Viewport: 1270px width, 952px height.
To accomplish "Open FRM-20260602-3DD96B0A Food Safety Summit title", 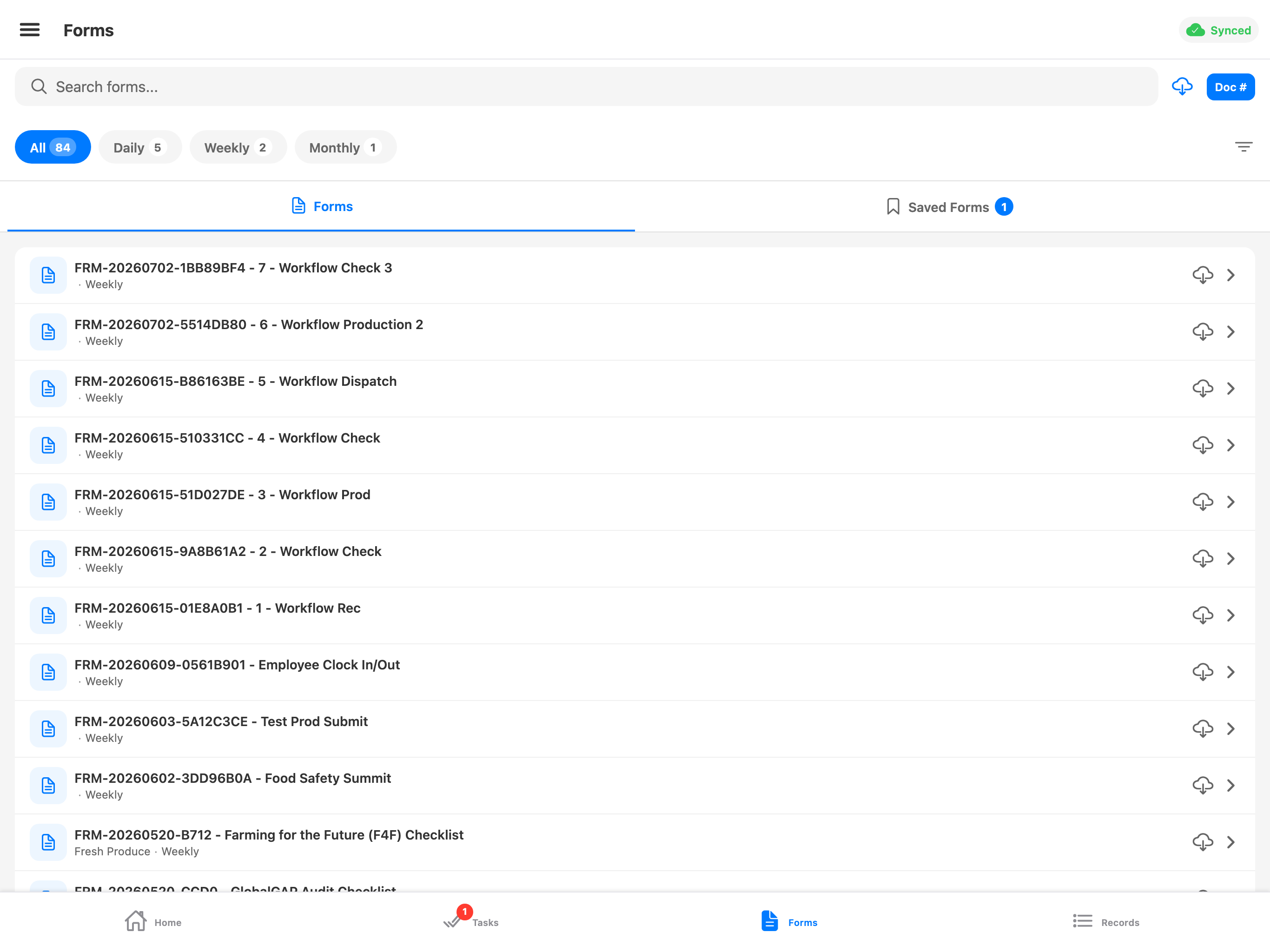I will tap(232, 778).
